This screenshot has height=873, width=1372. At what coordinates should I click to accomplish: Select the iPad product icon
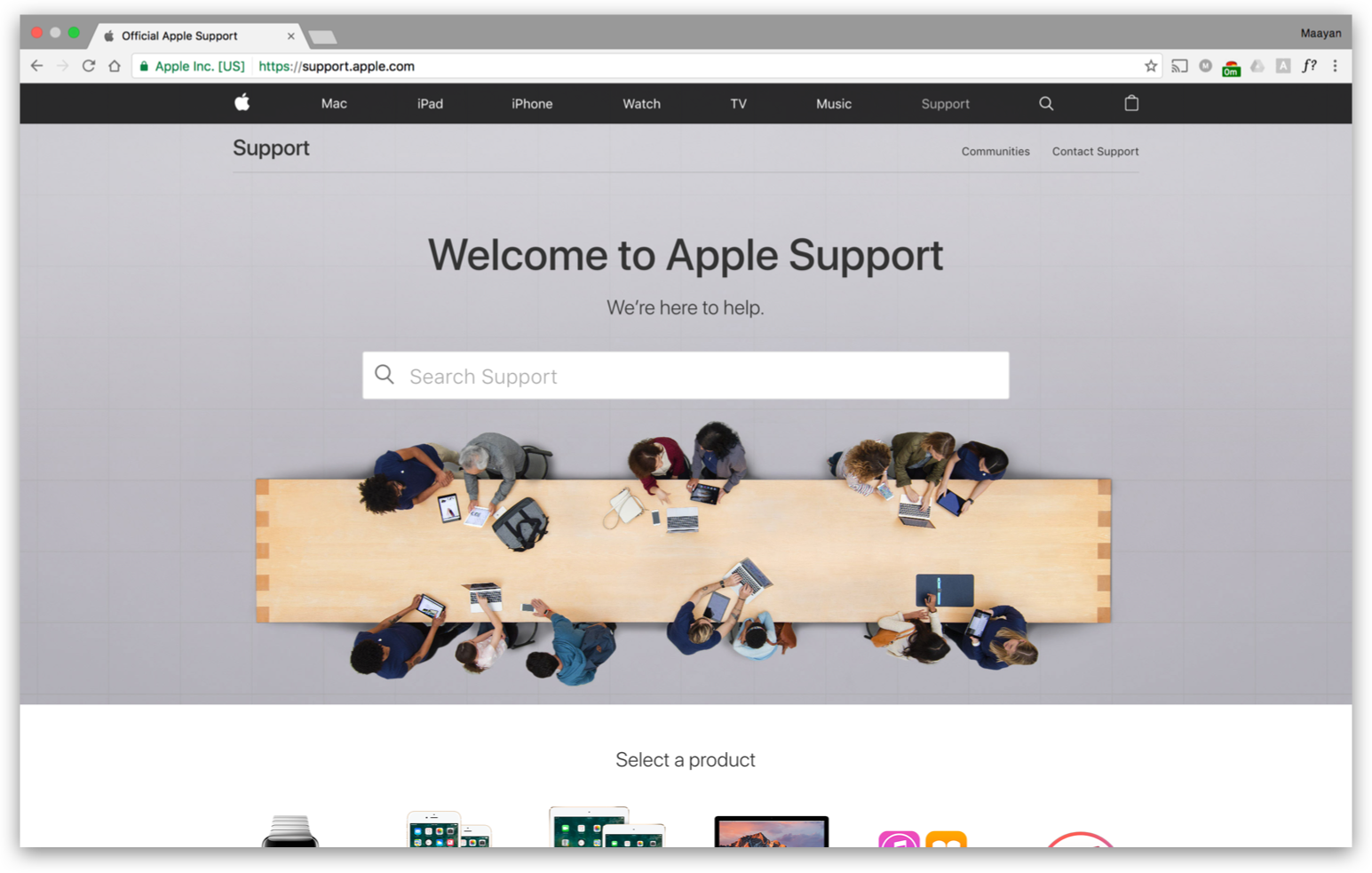point(607,827)
